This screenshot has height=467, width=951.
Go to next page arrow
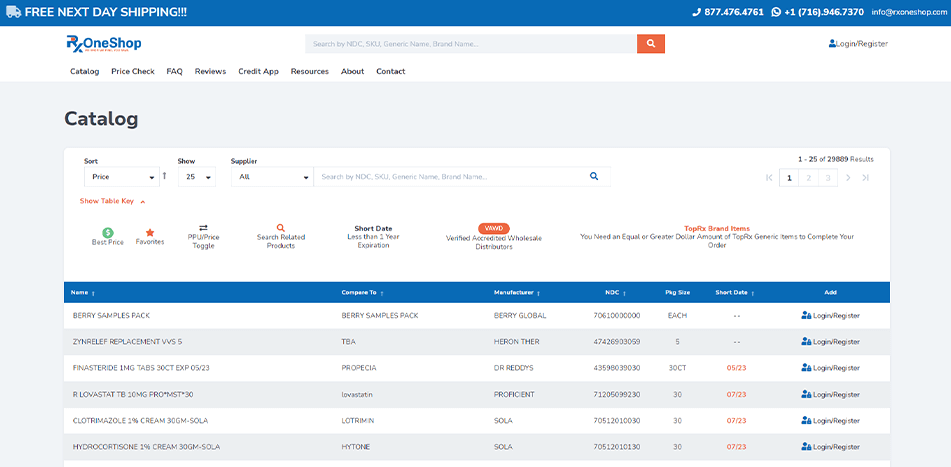click(848, 178)
